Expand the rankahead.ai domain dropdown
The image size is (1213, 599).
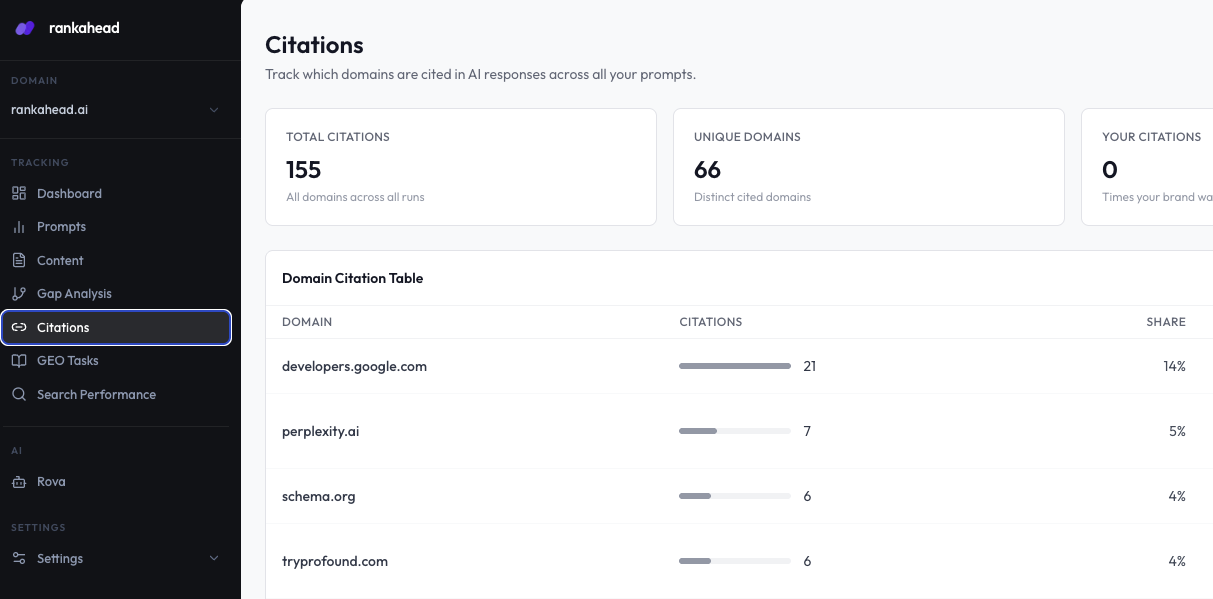coord(116,110)
